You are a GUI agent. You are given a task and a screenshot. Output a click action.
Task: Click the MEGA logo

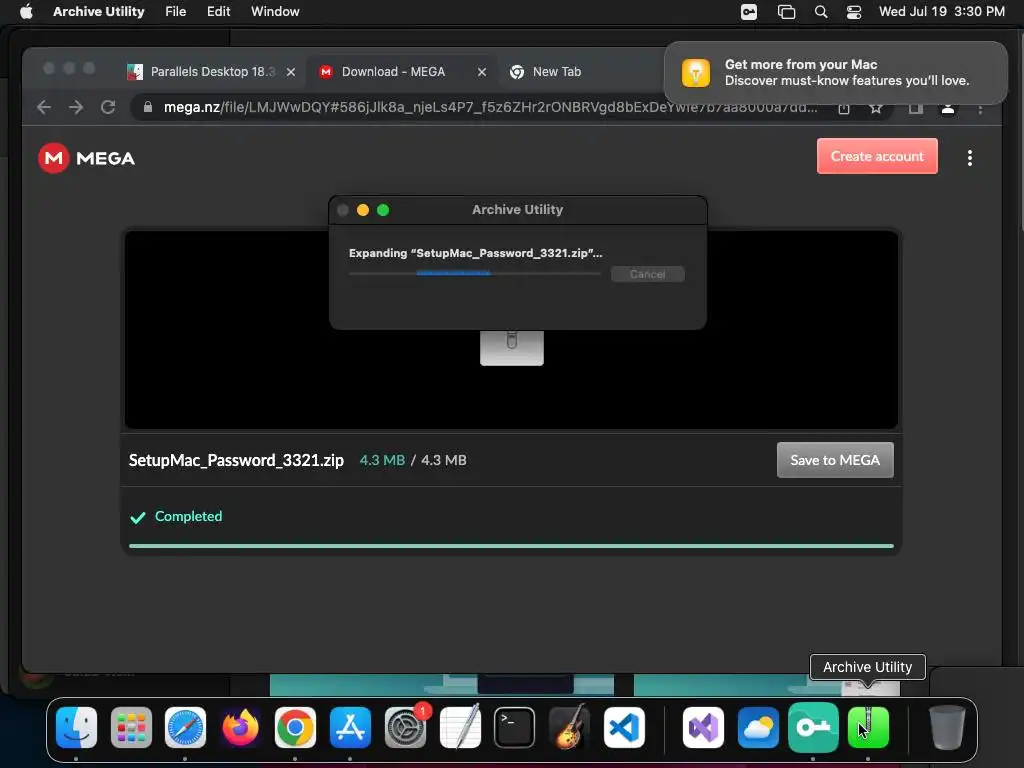(x=86, y=158)
